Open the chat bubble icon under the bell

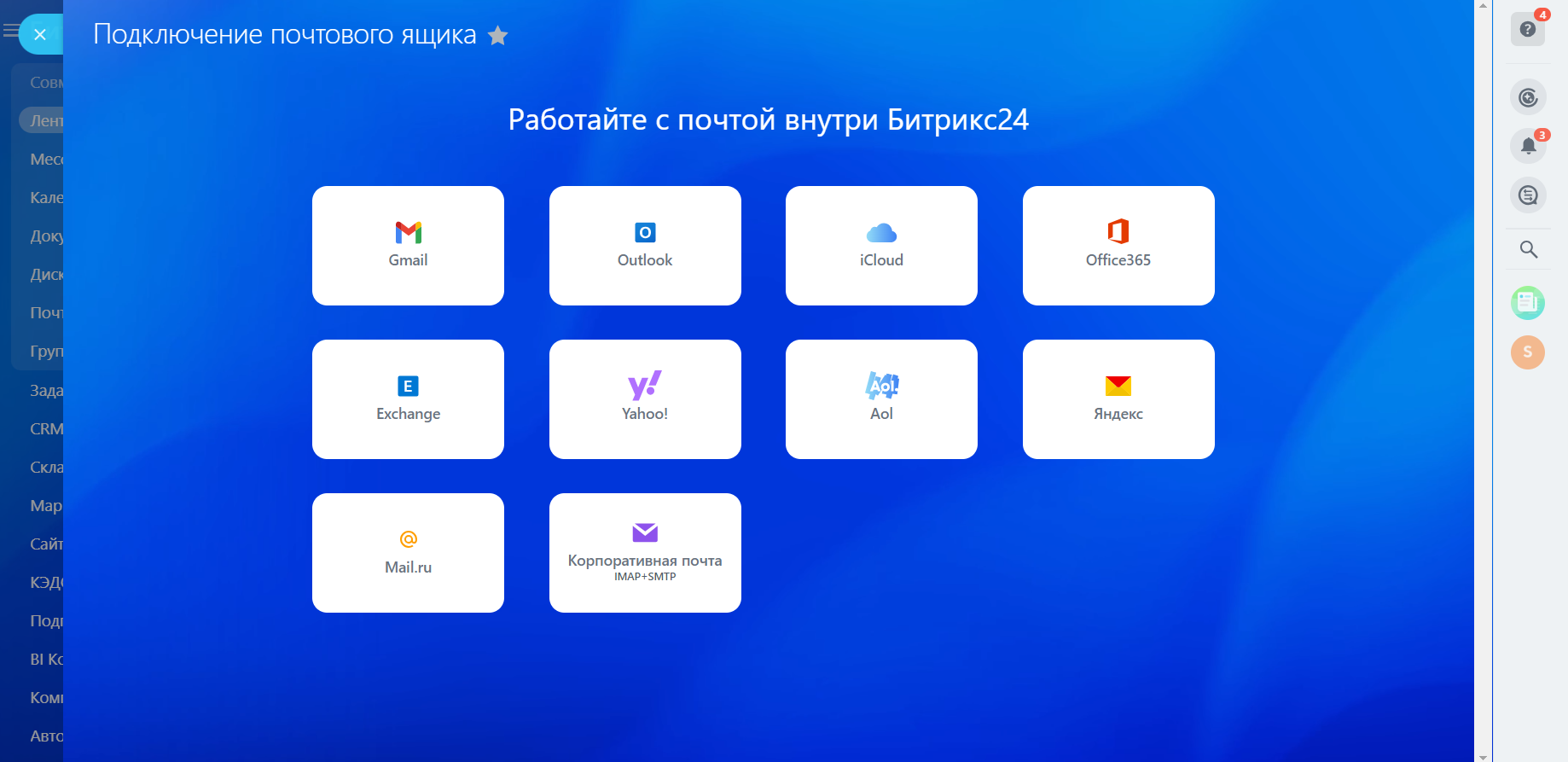coord(1528,195)
